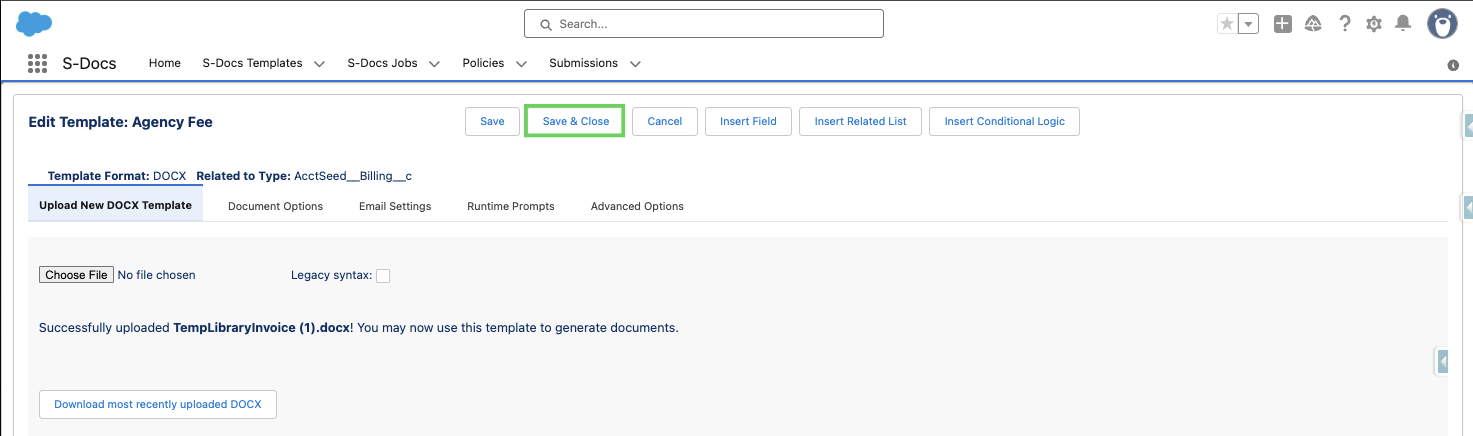Open the Submissions tab
Image resolution: width=1473 pixels, height=436 pixels.
583,63
